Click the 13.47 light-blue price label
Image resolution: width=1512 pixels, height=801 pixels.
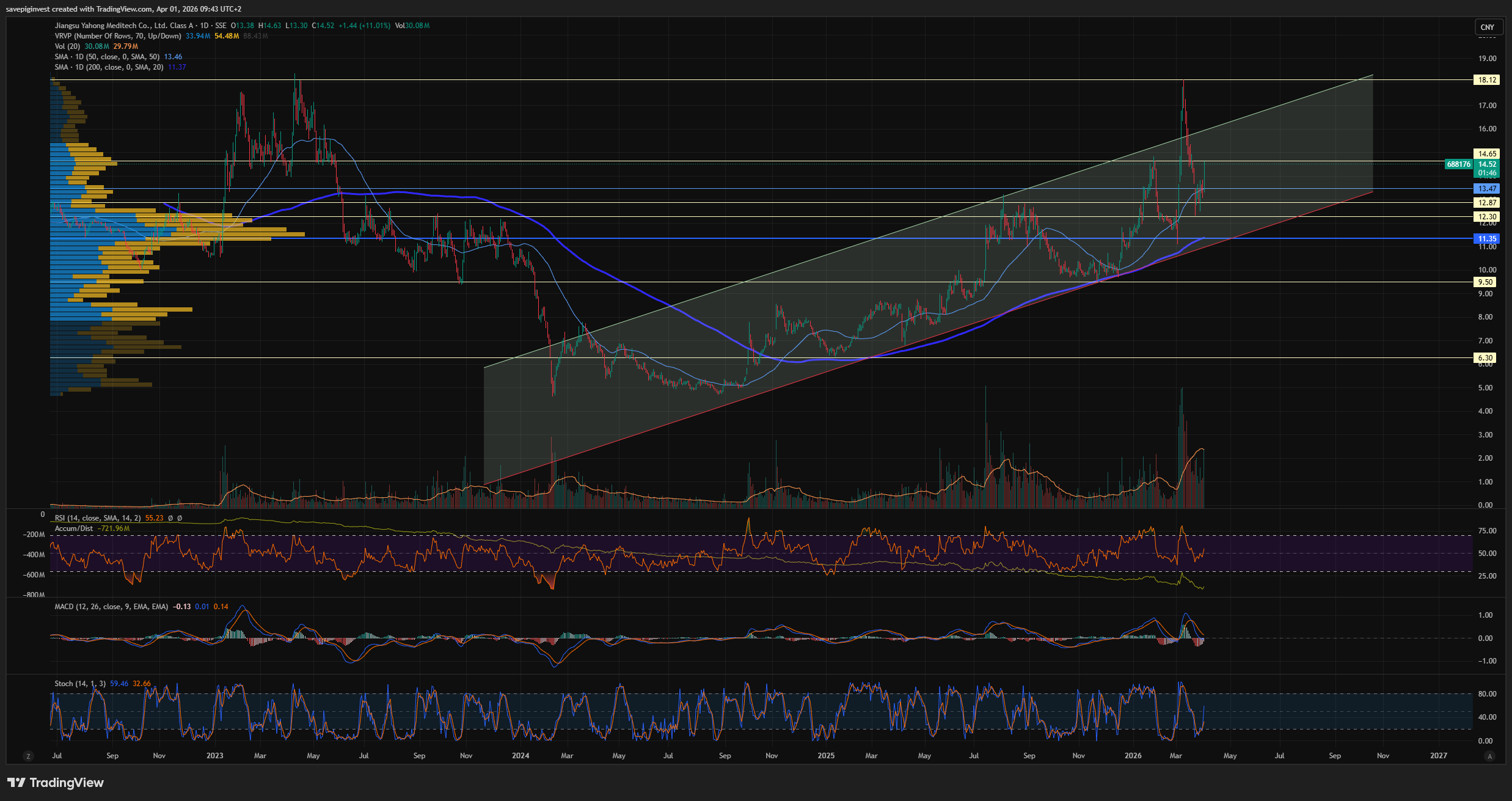1486,189
